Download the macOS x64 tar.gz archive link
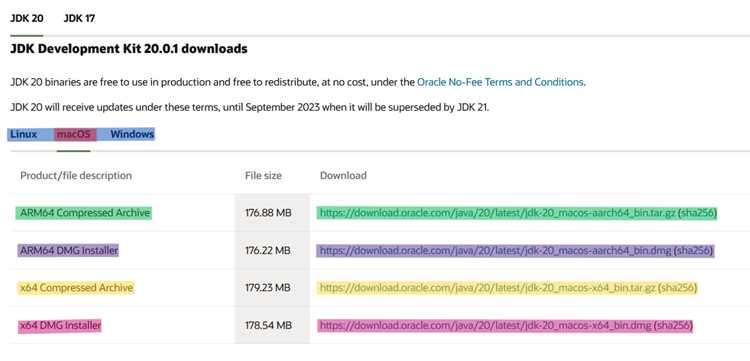 tap(488, 288)
